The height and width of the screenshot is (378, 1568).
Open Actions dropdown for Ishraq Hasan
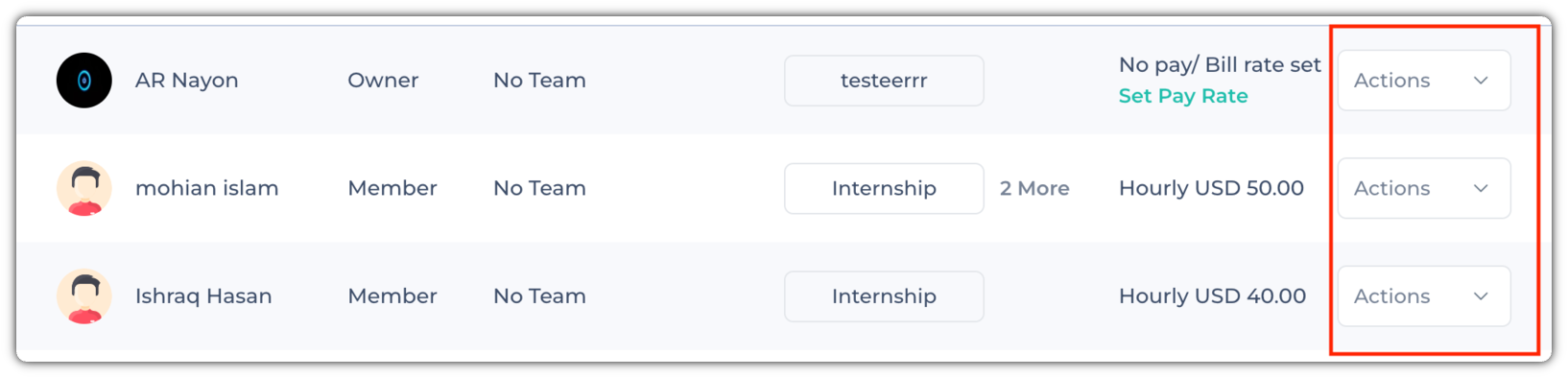(1424, 296)
